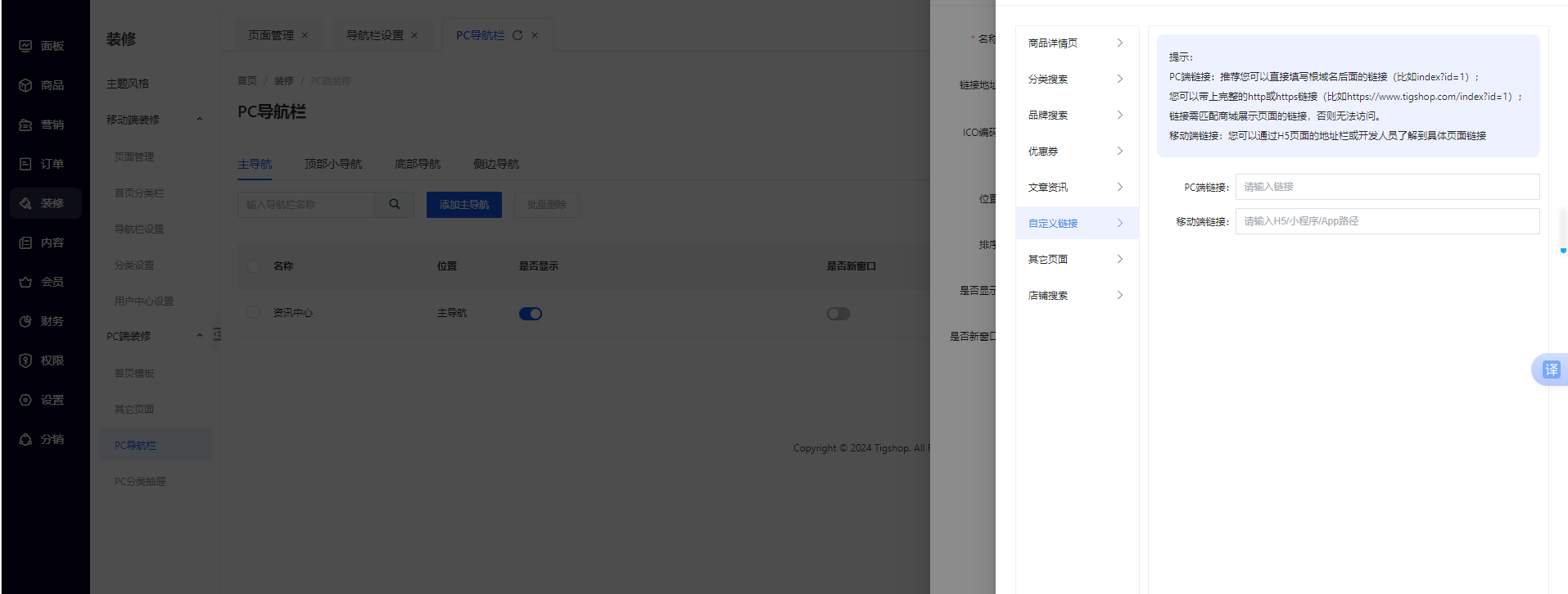Click the 财务 finance icon

tap(25, 321)
